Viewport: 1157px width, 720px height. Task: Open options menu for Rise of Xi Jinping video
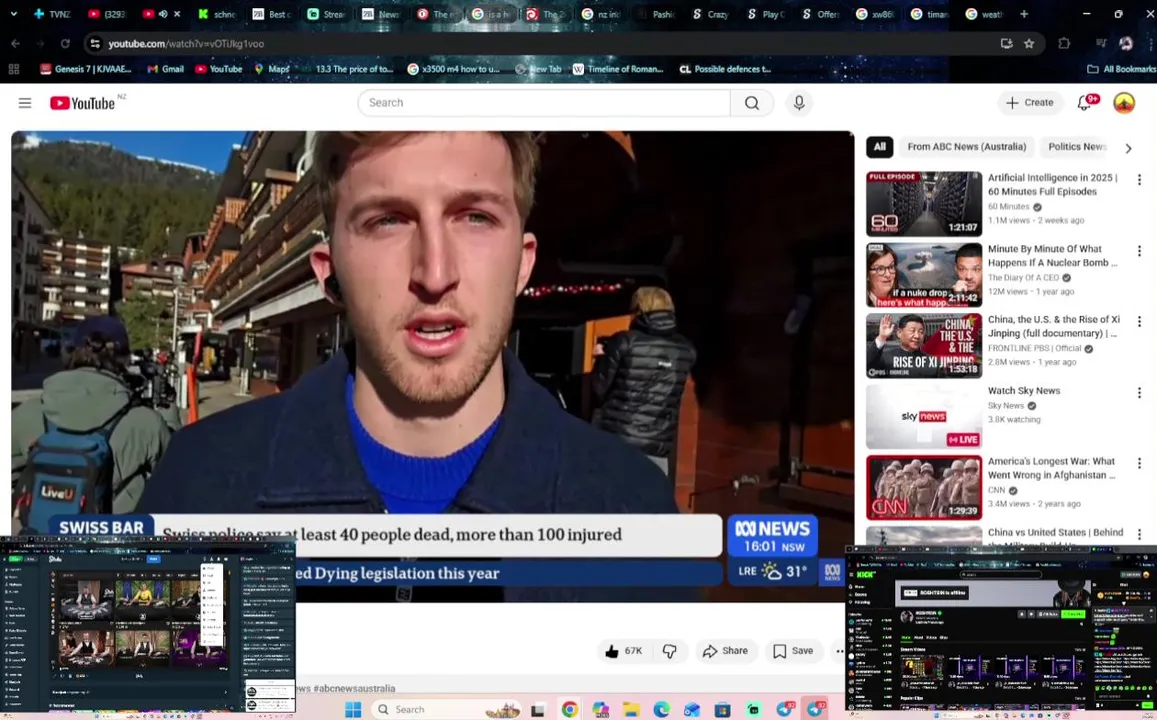(1139, 322)
